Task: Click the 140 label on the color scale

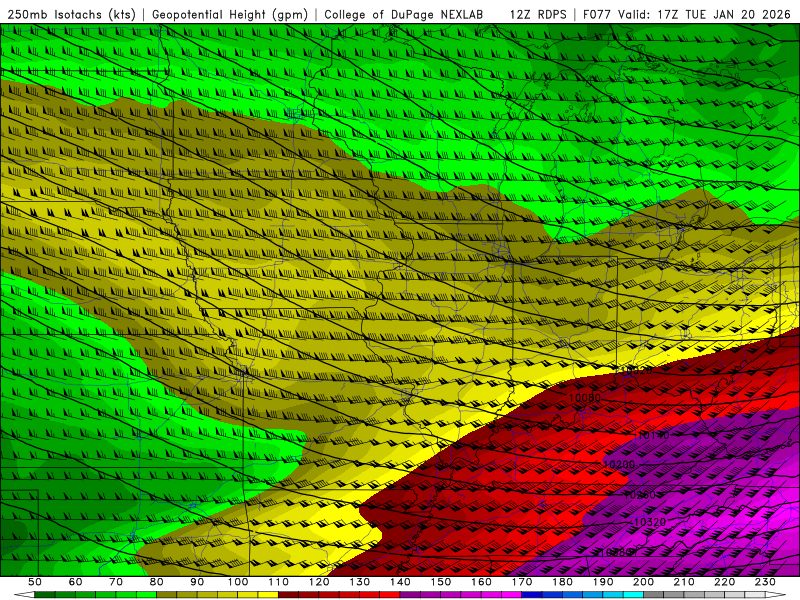Action: tap(400, 582)
